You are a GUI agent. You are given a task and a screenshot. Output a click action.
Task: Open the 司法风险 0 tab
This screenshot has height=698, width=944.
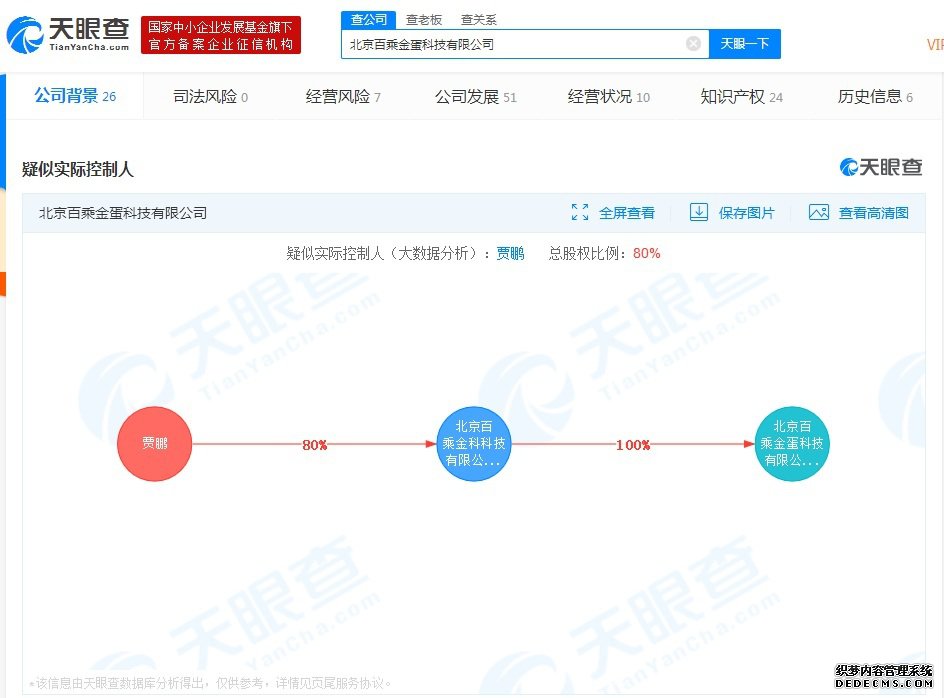coord(210,96)
